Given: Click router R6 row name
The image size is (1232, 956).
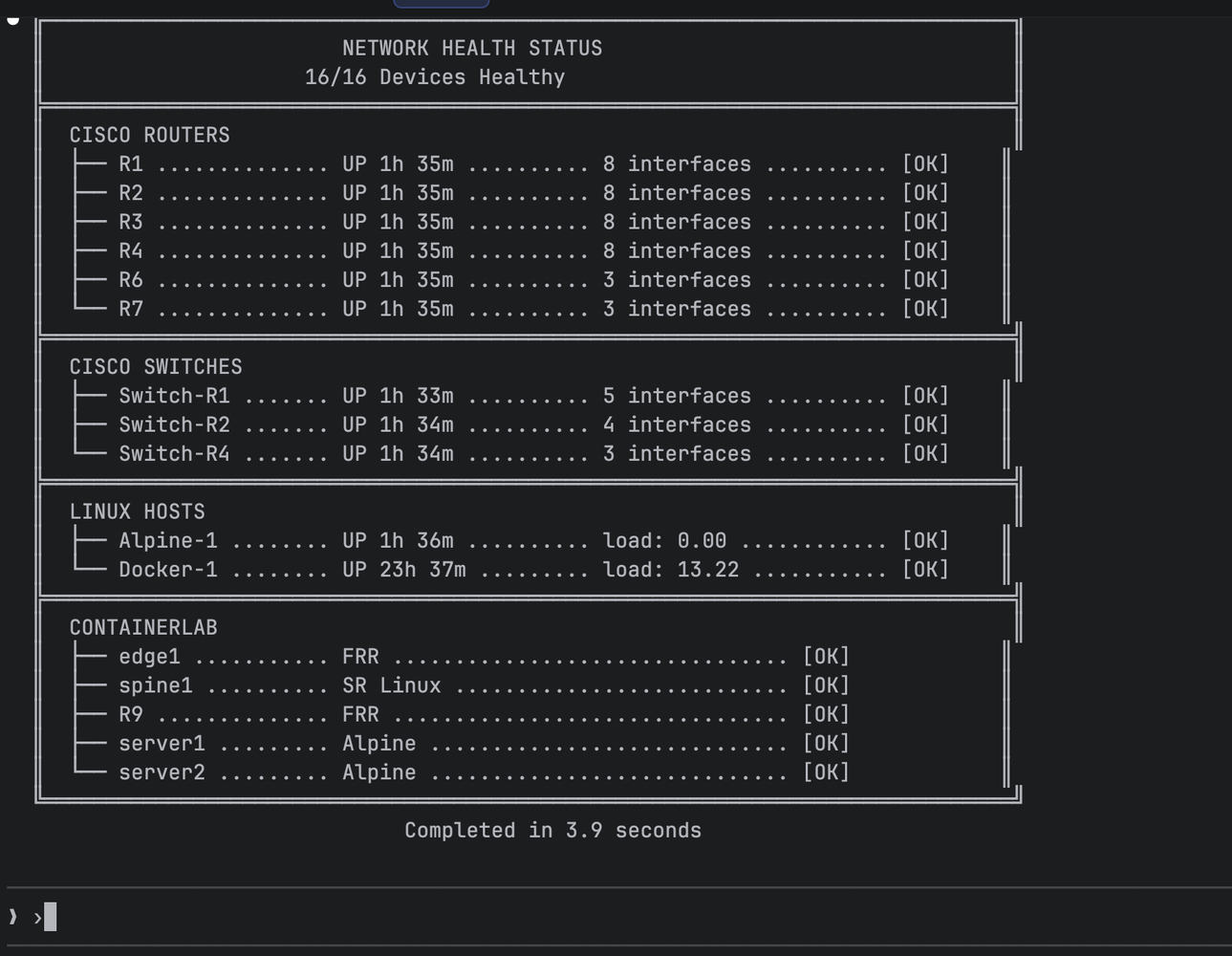Looking at the screenshot, I should [x=131, y=280].
